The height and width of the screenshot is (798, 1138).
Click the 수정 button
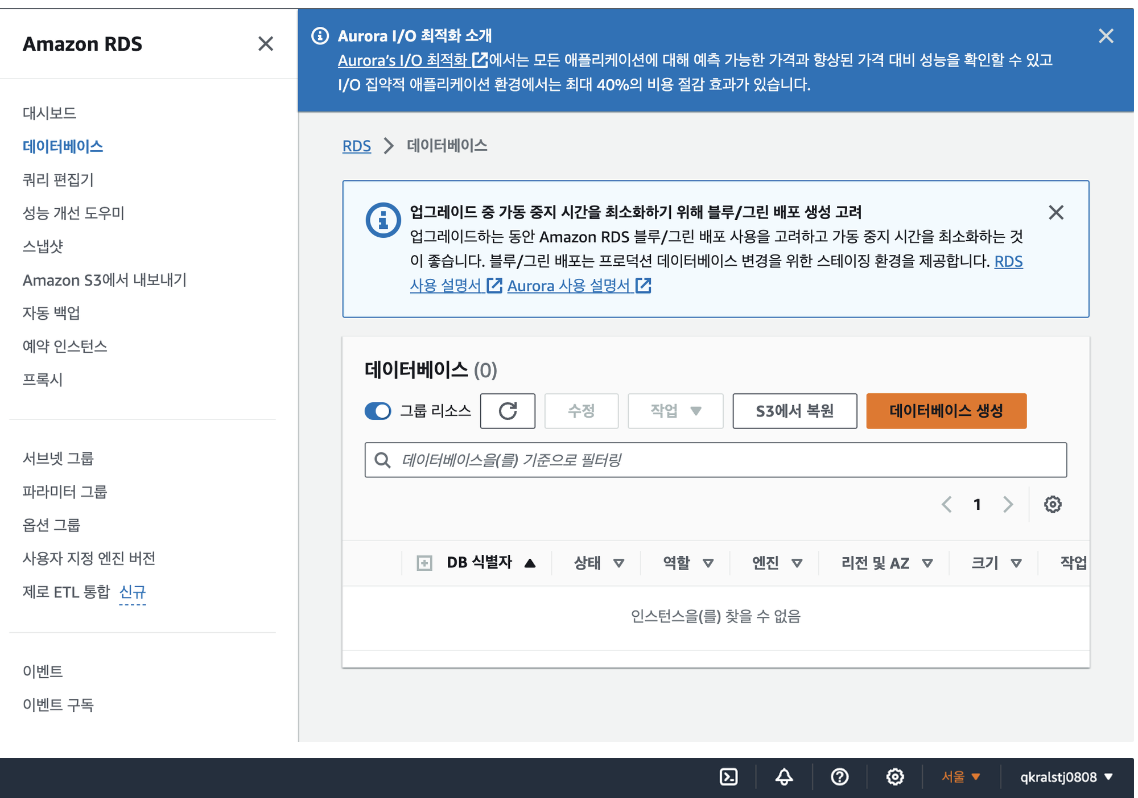point(581,411)
